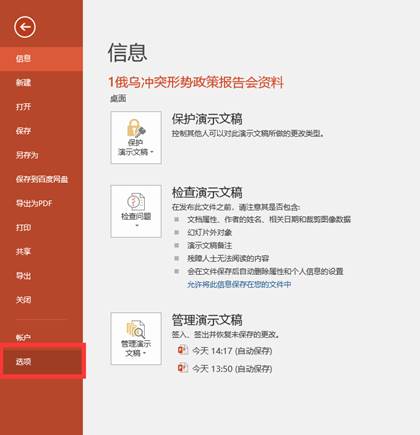This screenshot has height=435, width=420.
Task: Click PowerPoint file icon beside 13:50 autosave
Action: (182, 368)
